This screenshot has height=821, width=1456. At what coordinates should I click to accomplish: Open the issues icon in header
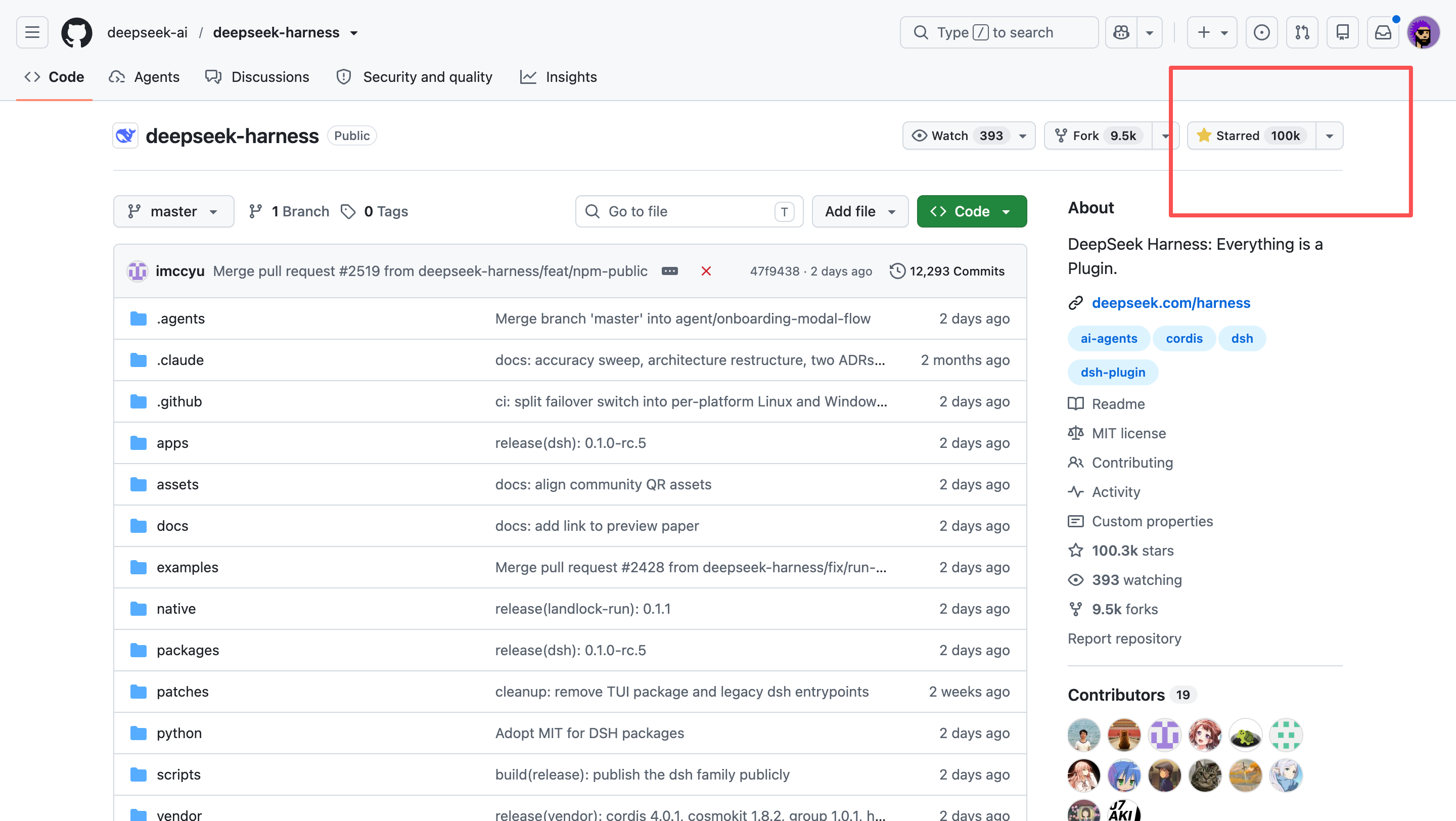tap(1261, 32)
